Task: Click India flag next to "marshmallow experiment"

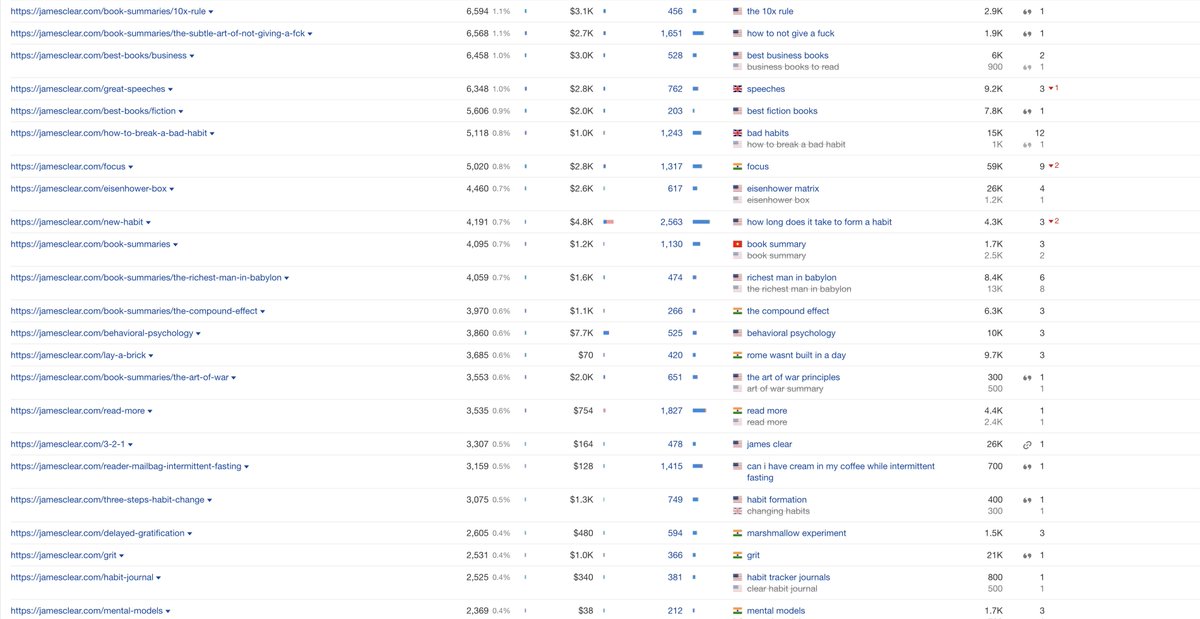Action: coord(737,533)
